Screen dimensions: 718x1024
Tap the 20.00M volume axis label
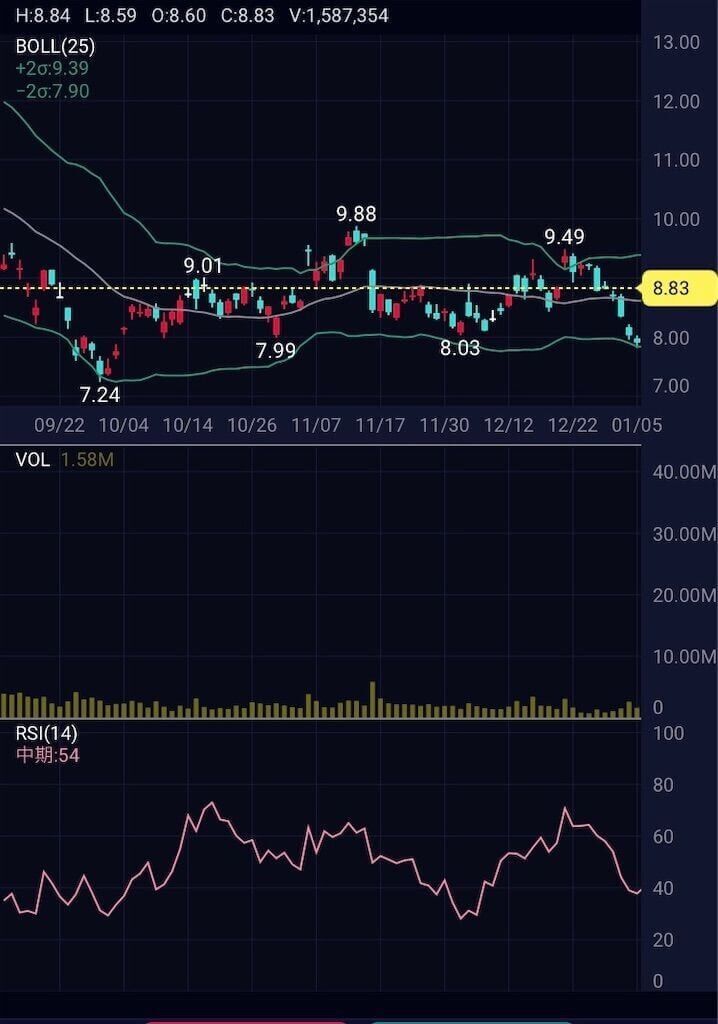[x=684, y=595]
